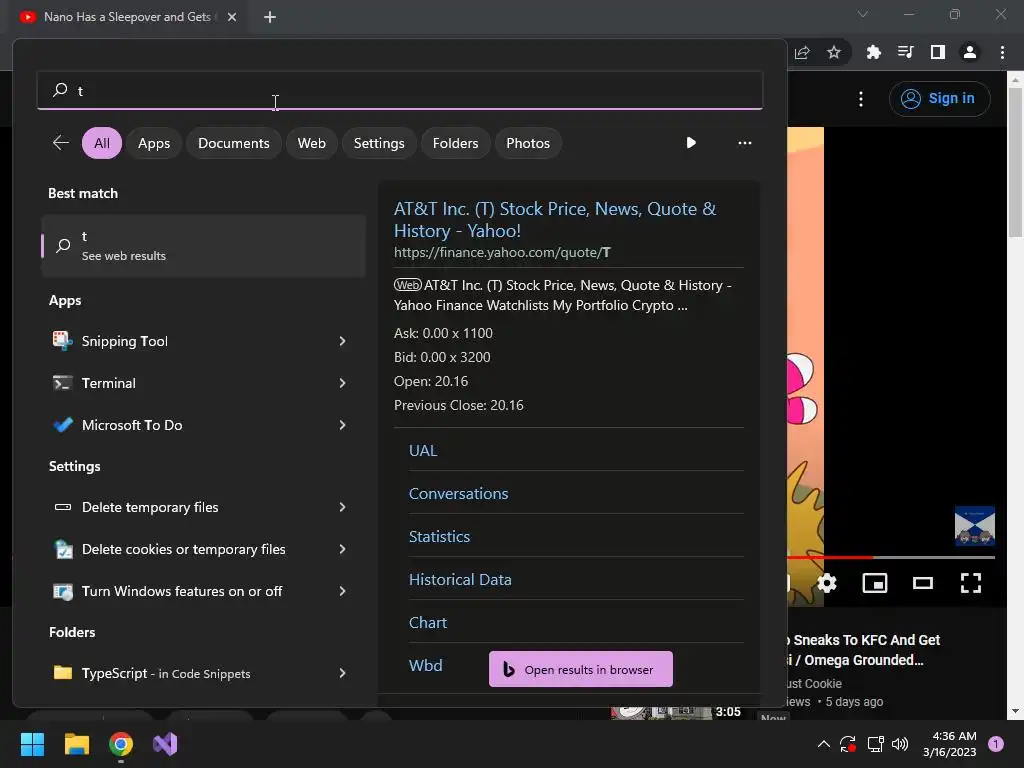Viewport: 1024px width, 768px height.
Task: Open Delete cookies or temporary files
Action: [202, 549]
